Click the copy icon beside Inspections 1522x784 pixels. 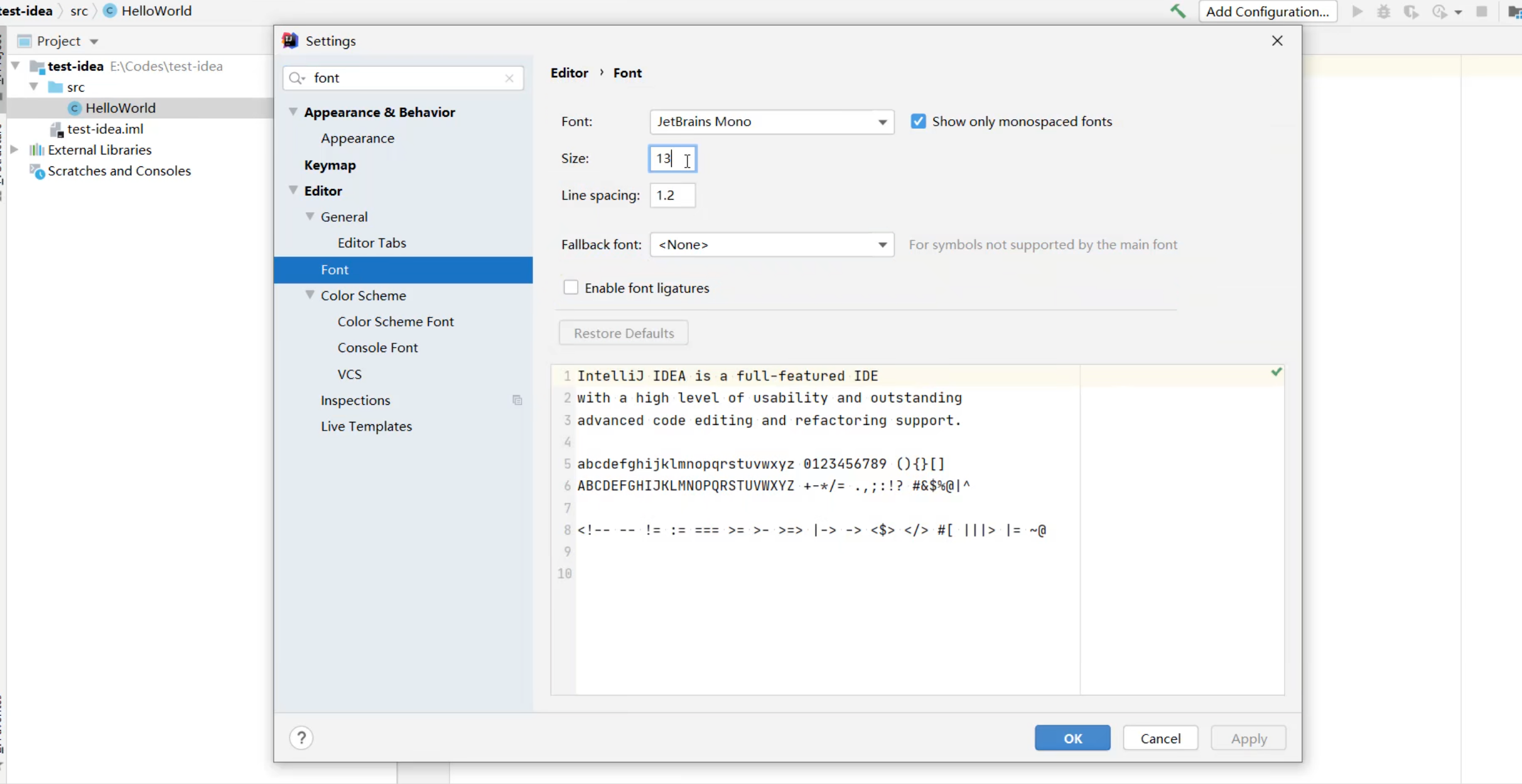(517, 400)
